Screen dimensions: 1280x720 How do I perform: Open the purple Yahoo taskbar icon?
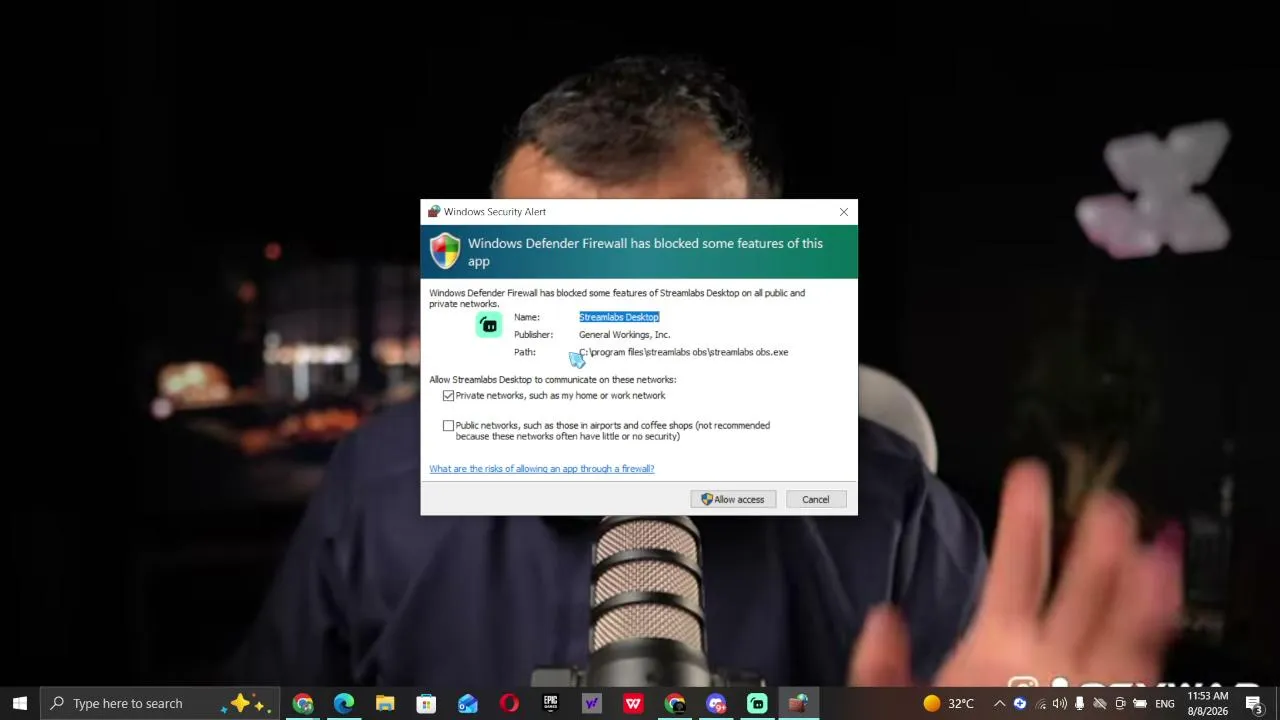592,703
